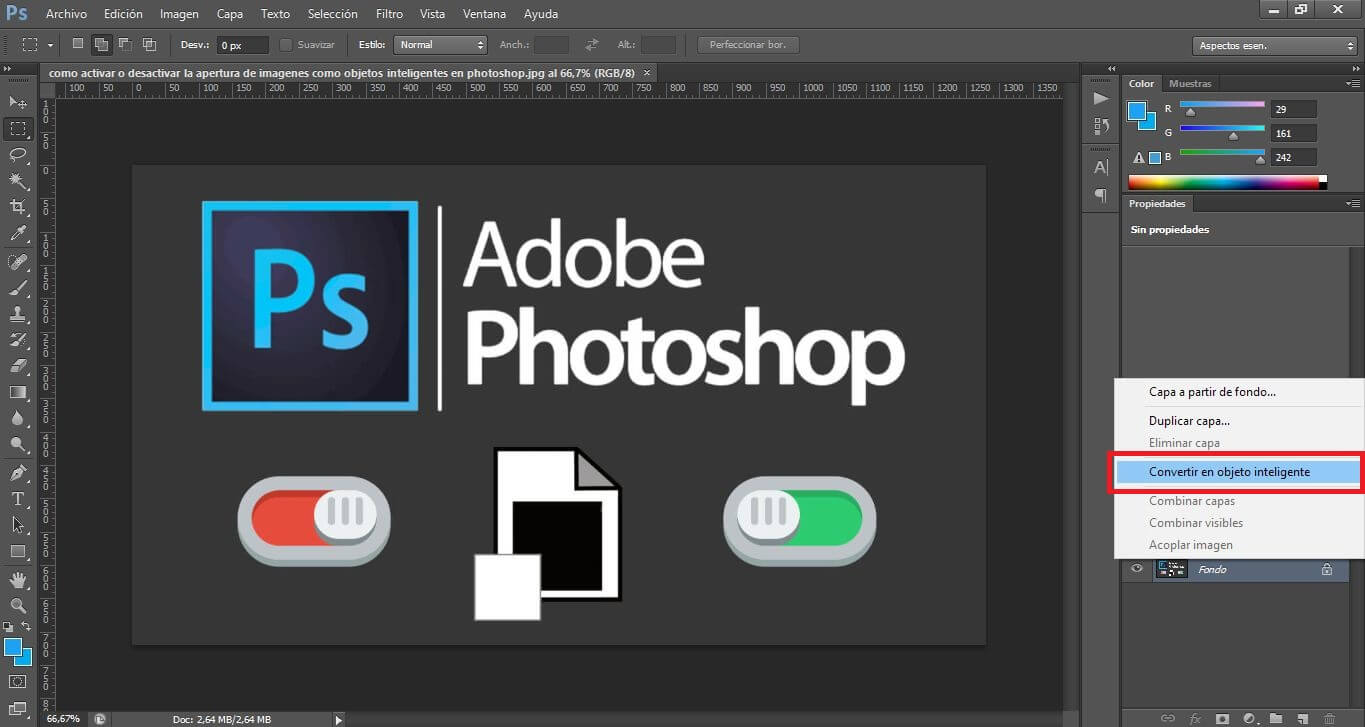Choose Add to selection mode
1365x727 pixels.
(x=102, y=44)
